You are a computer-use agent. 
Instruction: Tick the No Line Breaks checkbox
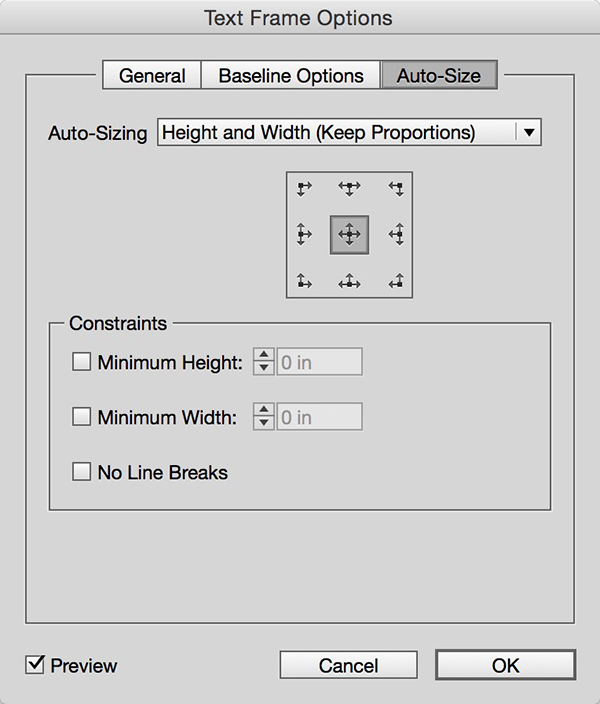(x=81, y=472)
